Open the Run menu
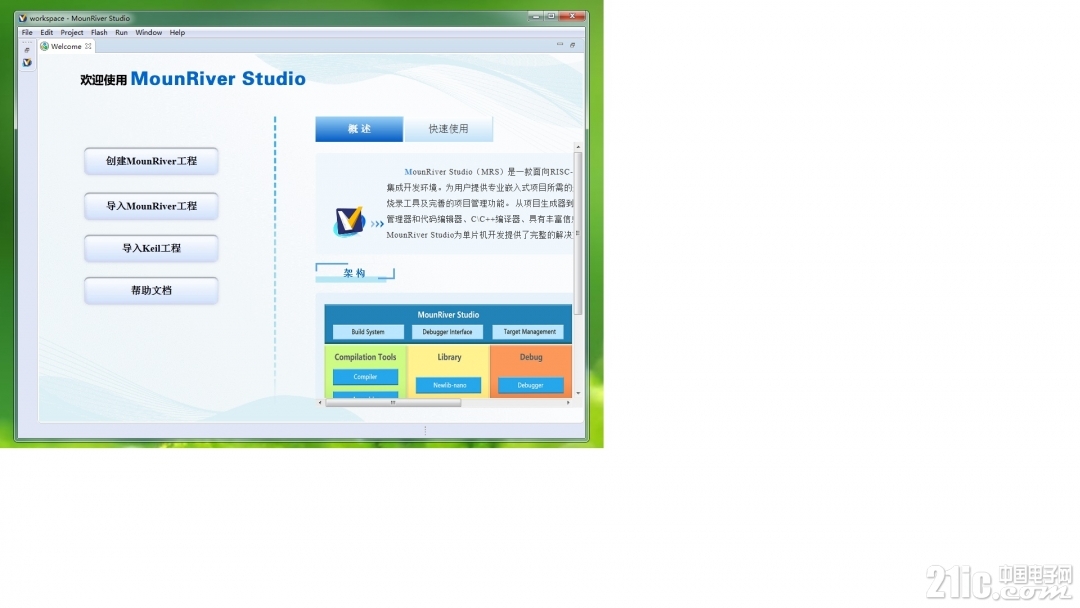This screenshot has height=608, width=1080. pyautogui.click(x=121, y=32)
